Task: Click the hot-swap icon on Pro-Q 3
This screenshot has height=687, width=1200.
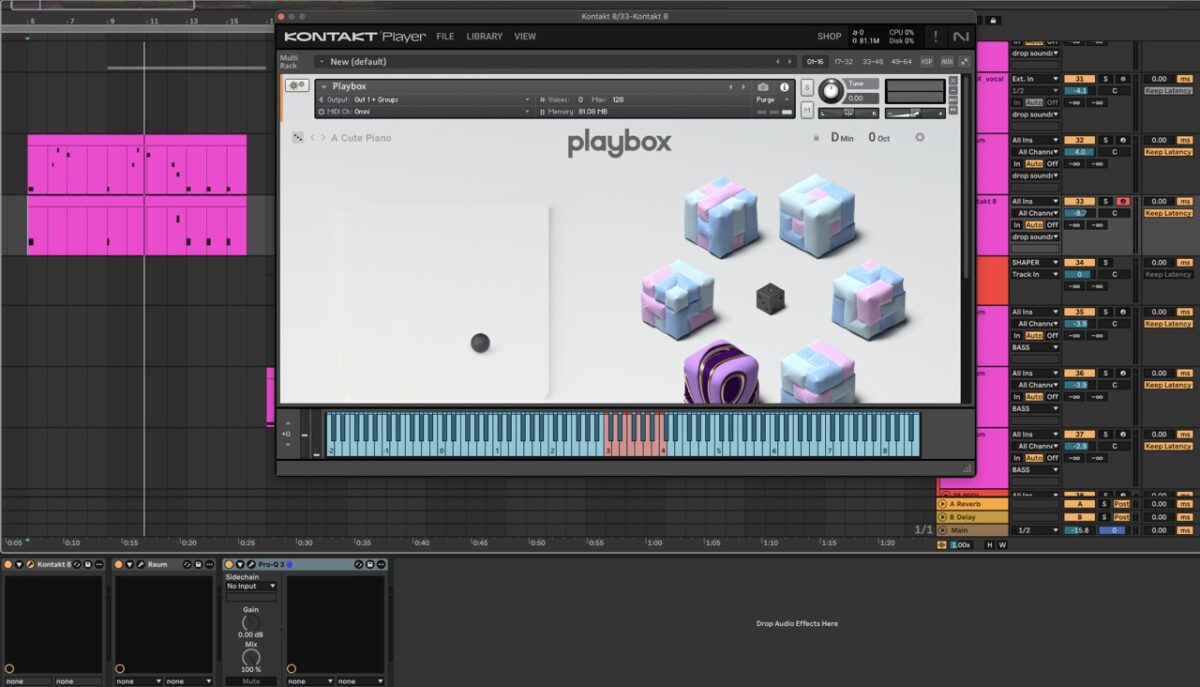Action: coord(358,563)
